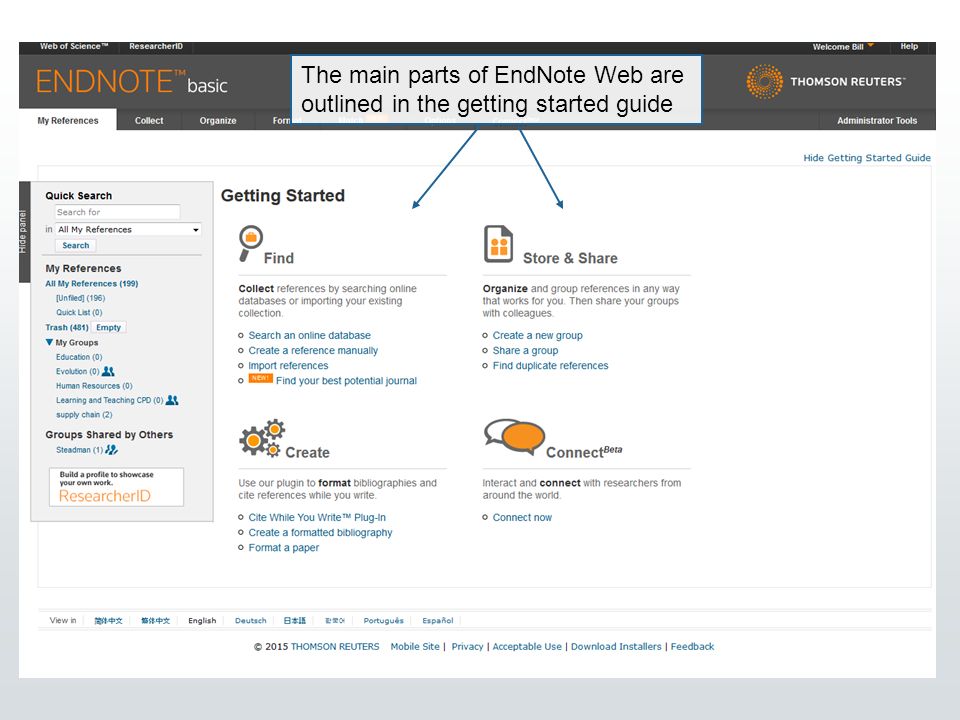Image resolution: width=960 pixels, height=720 pixels.
Task: Click Format a paper link
Action: pos(283,548)
